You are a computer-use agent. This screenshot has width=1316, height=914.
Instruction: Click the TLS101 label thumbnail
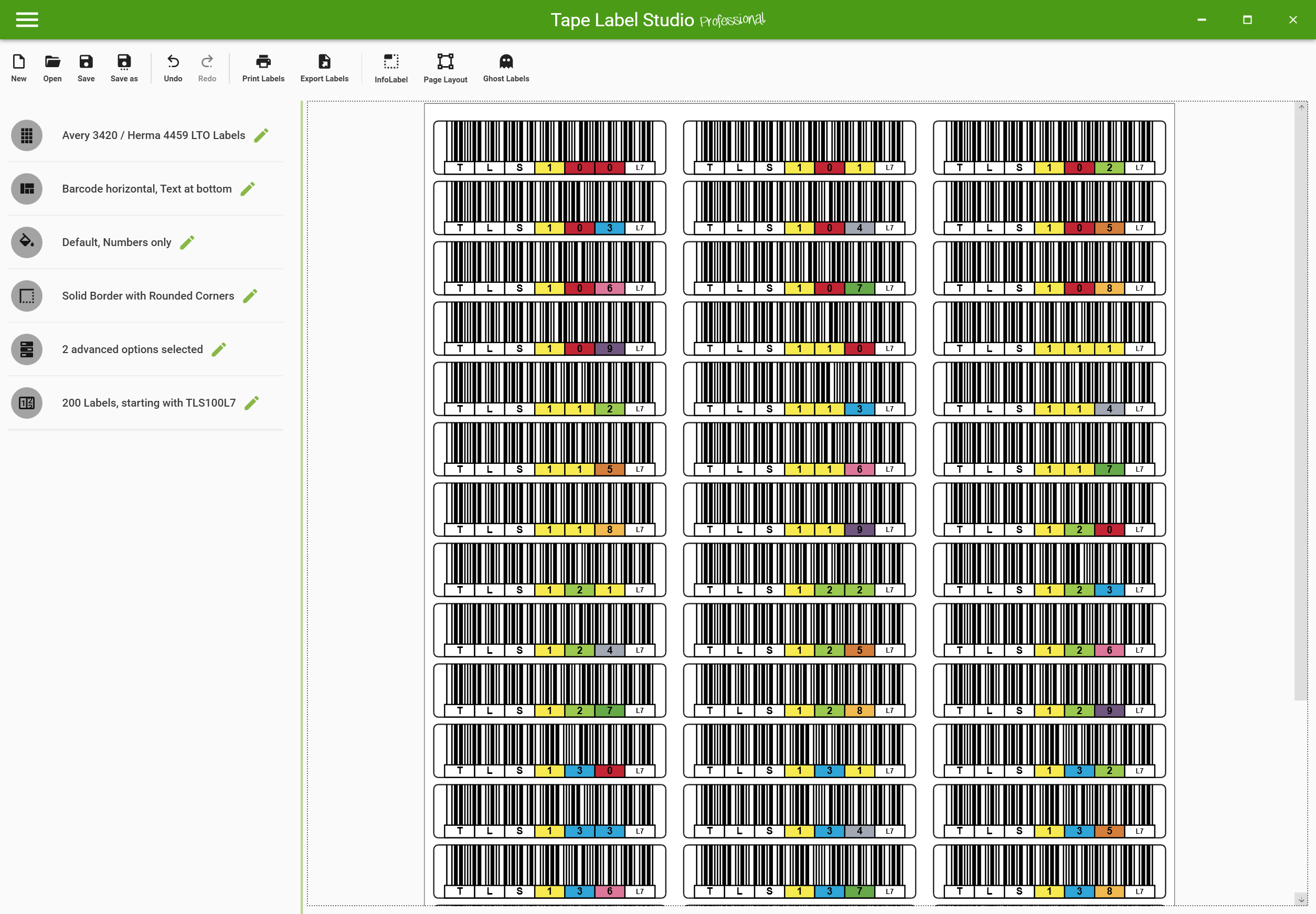click(x=800, y=147)
